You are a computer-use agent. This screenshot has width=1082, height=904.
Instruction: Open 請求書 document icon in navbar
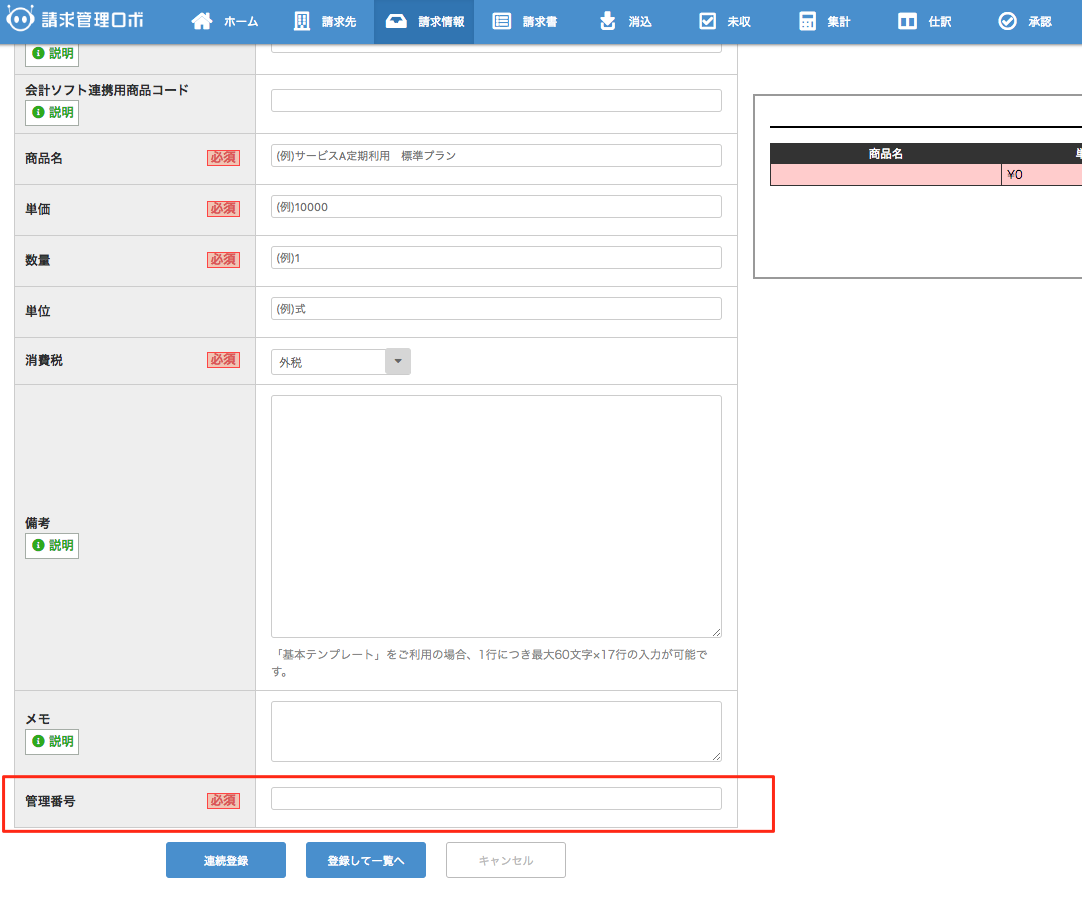pyautogui.click(x=502, y=21)
